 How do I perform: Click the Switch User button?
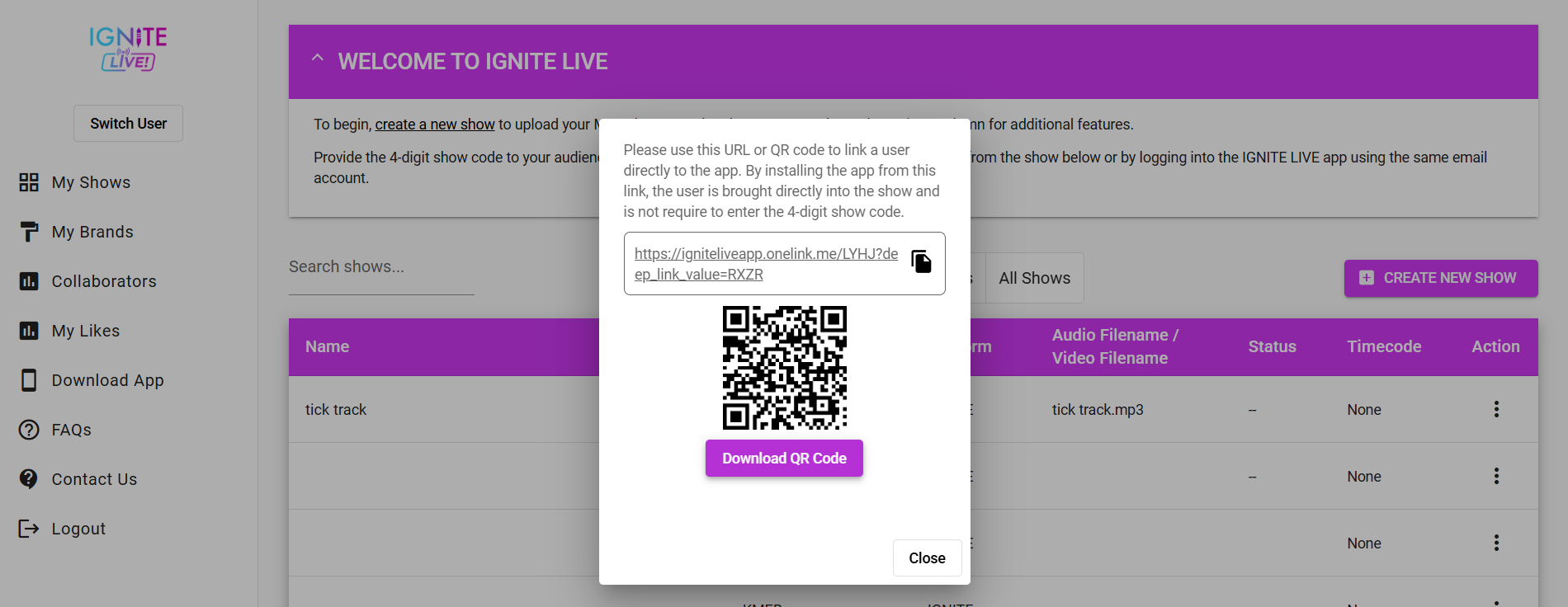128,124
